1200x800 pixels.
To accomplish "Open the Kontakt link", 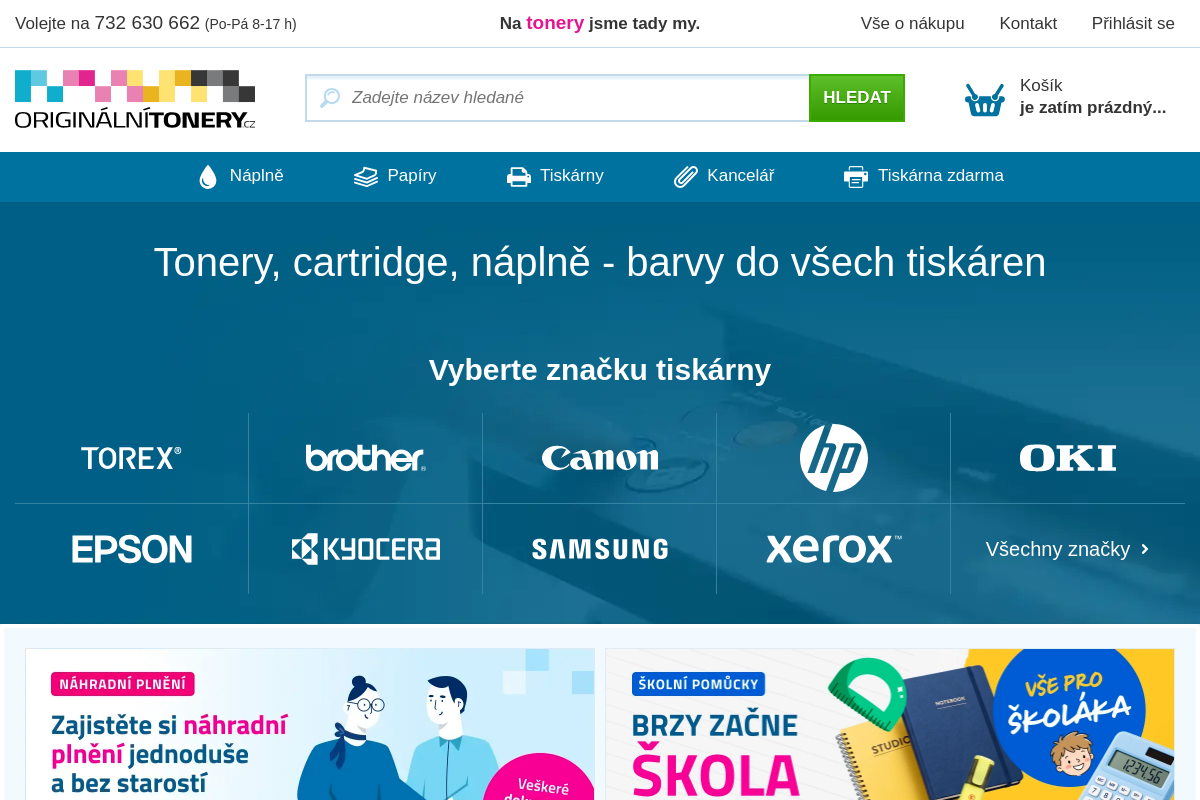I will pyautogui.click(x=1028, y=23).
